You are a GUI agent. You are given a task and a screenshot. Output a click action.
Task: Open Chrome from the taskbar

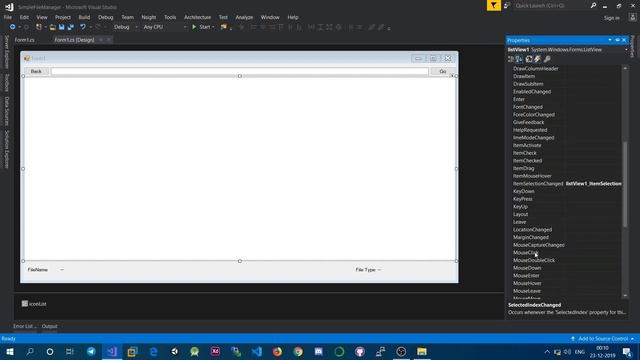point(298,351)
